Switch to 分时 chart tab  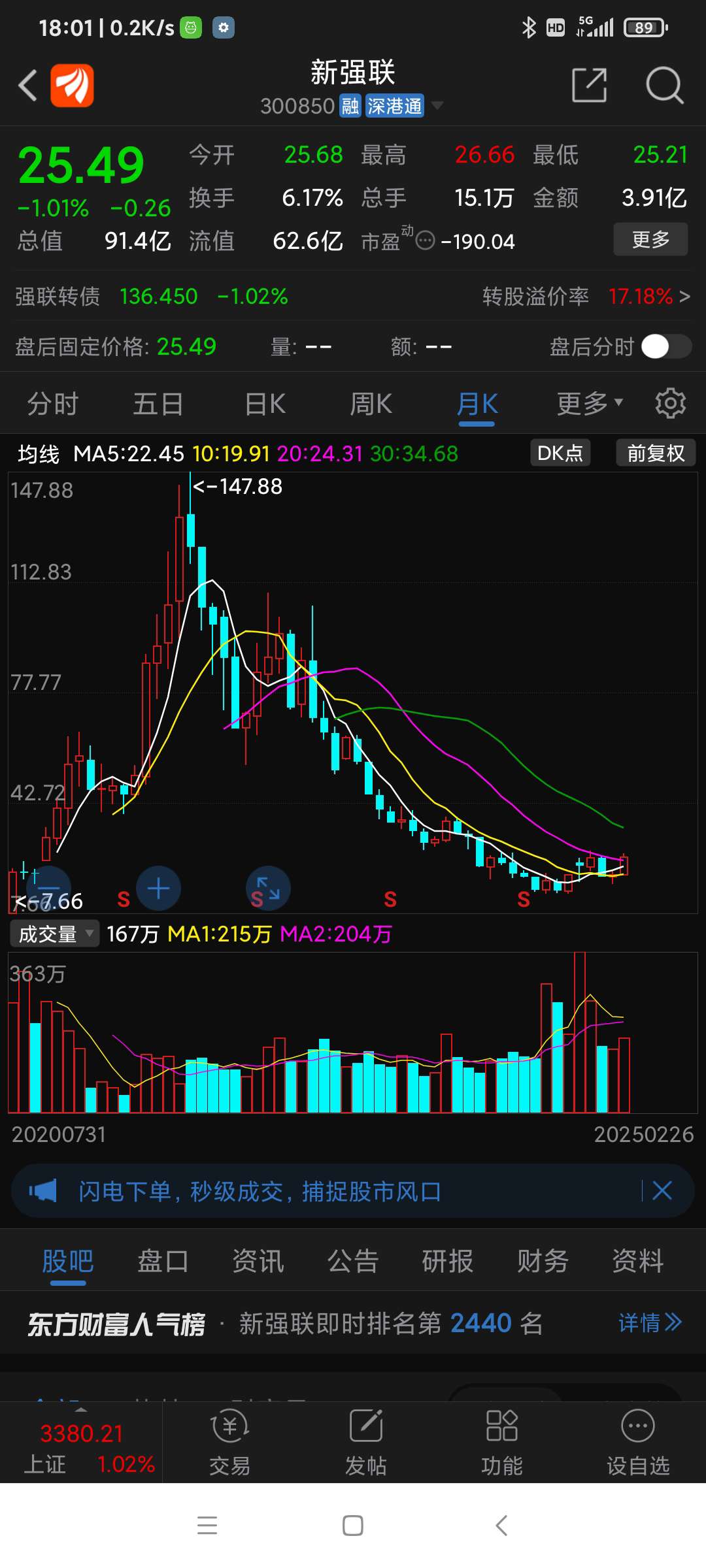[53, 404]
